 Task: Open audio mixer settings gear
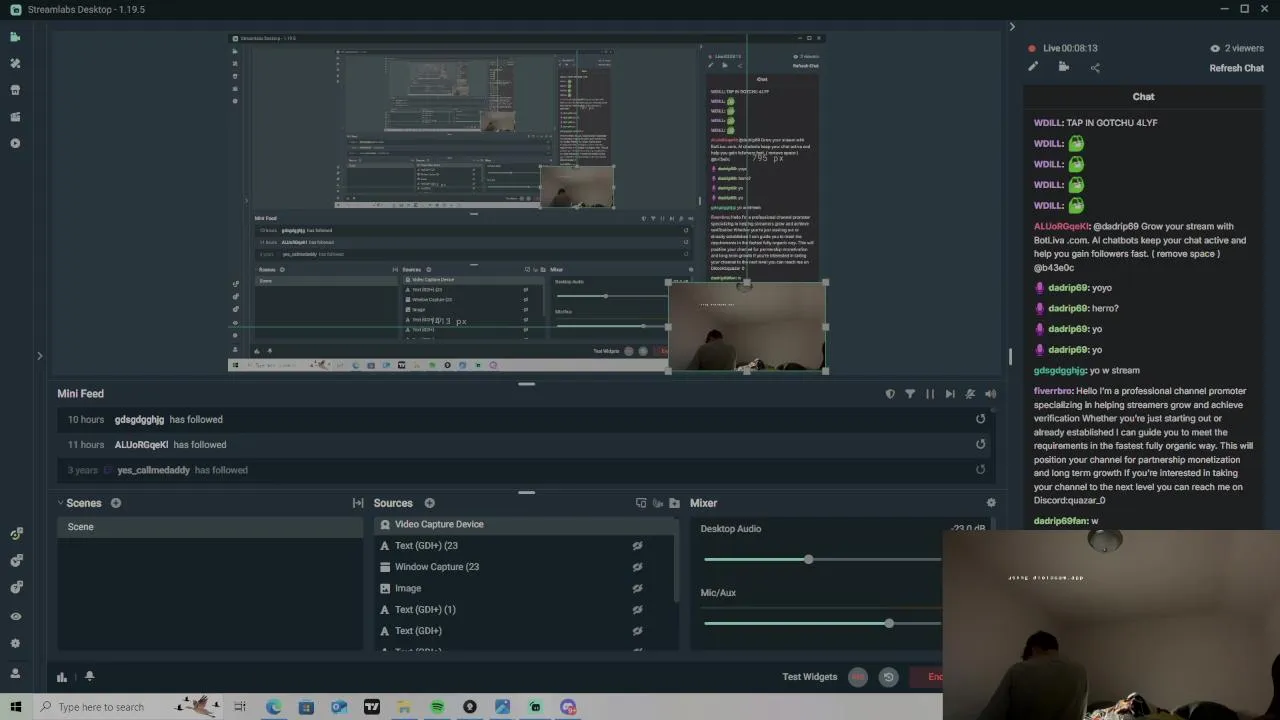(991, 503)
